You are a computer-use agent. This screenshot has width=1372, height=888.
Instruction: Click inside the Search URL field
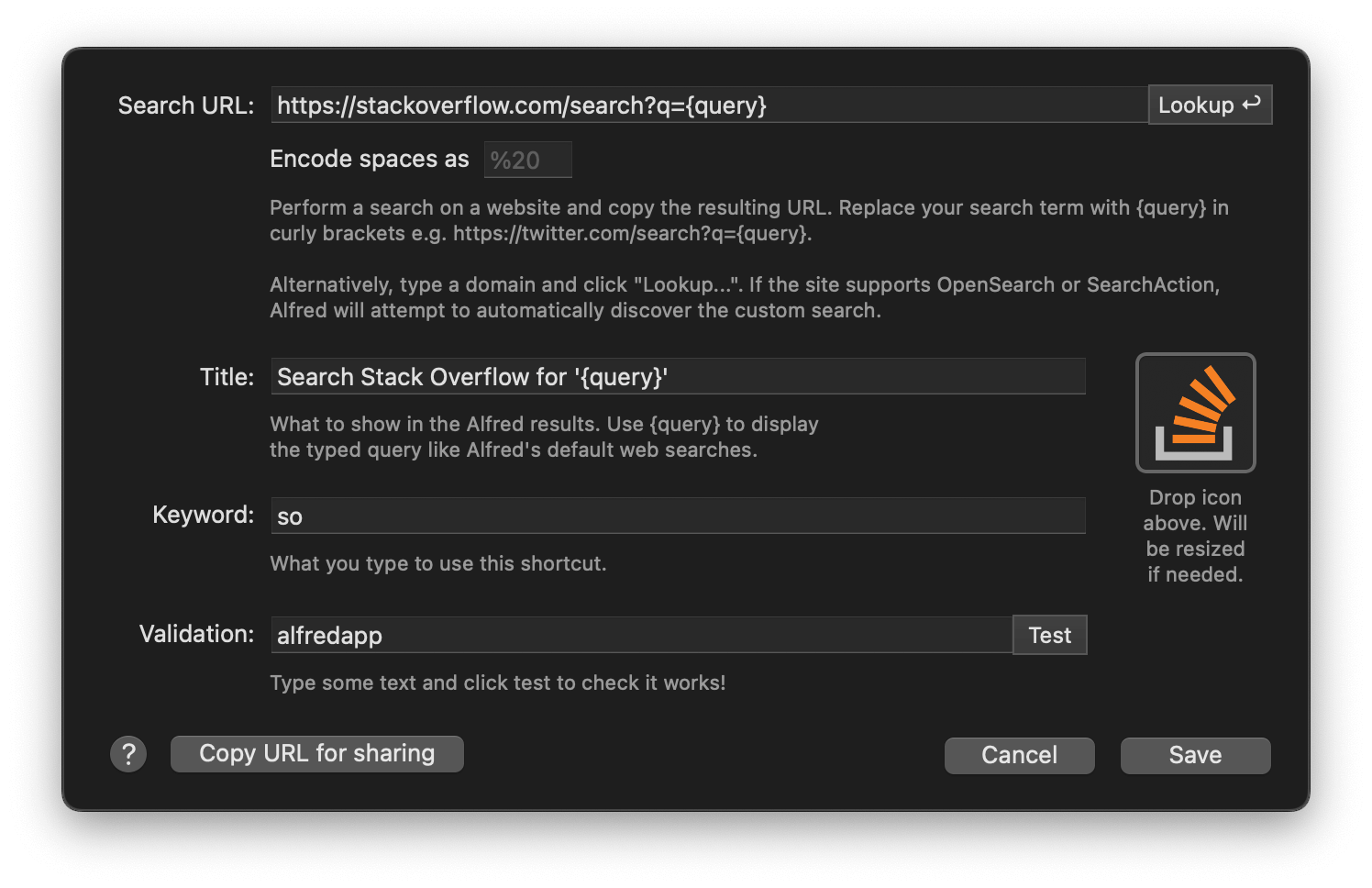pos(642,104)
